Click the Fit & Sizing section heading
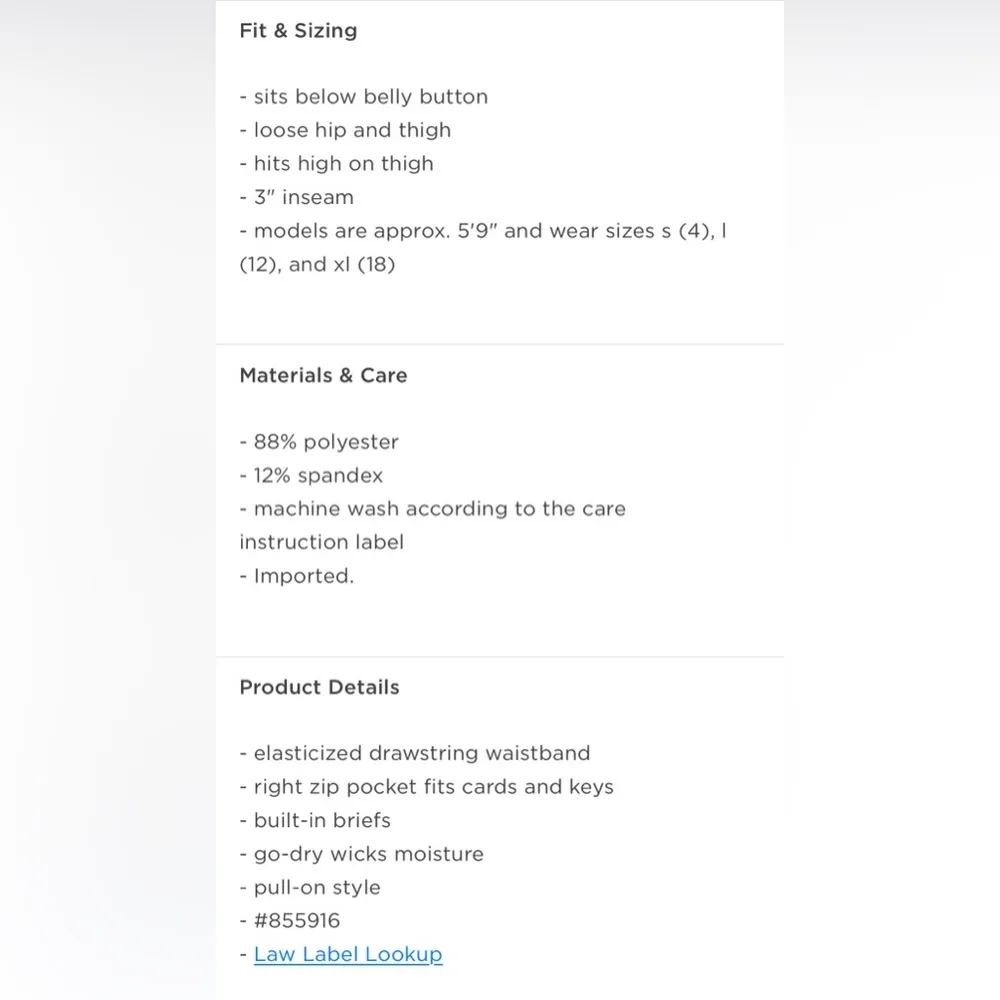The image size is (1000, 1000). point(298,31)
